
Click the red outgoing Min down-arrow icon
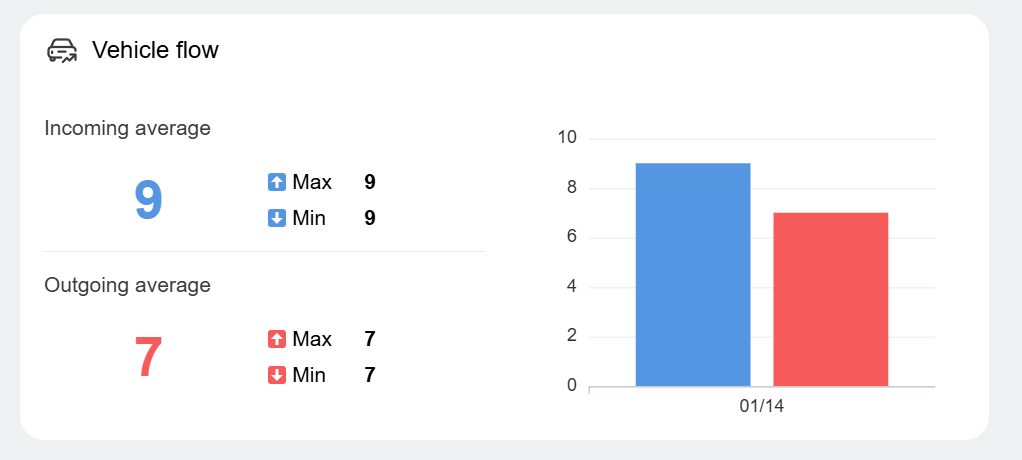click(277, 376)
